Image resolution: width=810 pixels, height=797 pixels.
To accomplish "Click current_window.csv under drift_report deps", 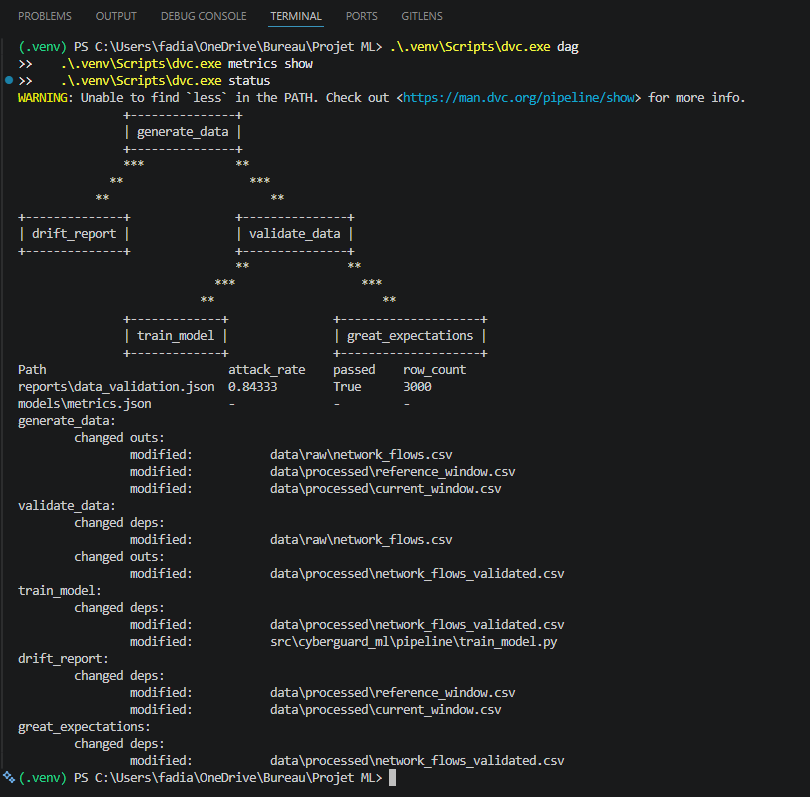I will tap(385, 710).
